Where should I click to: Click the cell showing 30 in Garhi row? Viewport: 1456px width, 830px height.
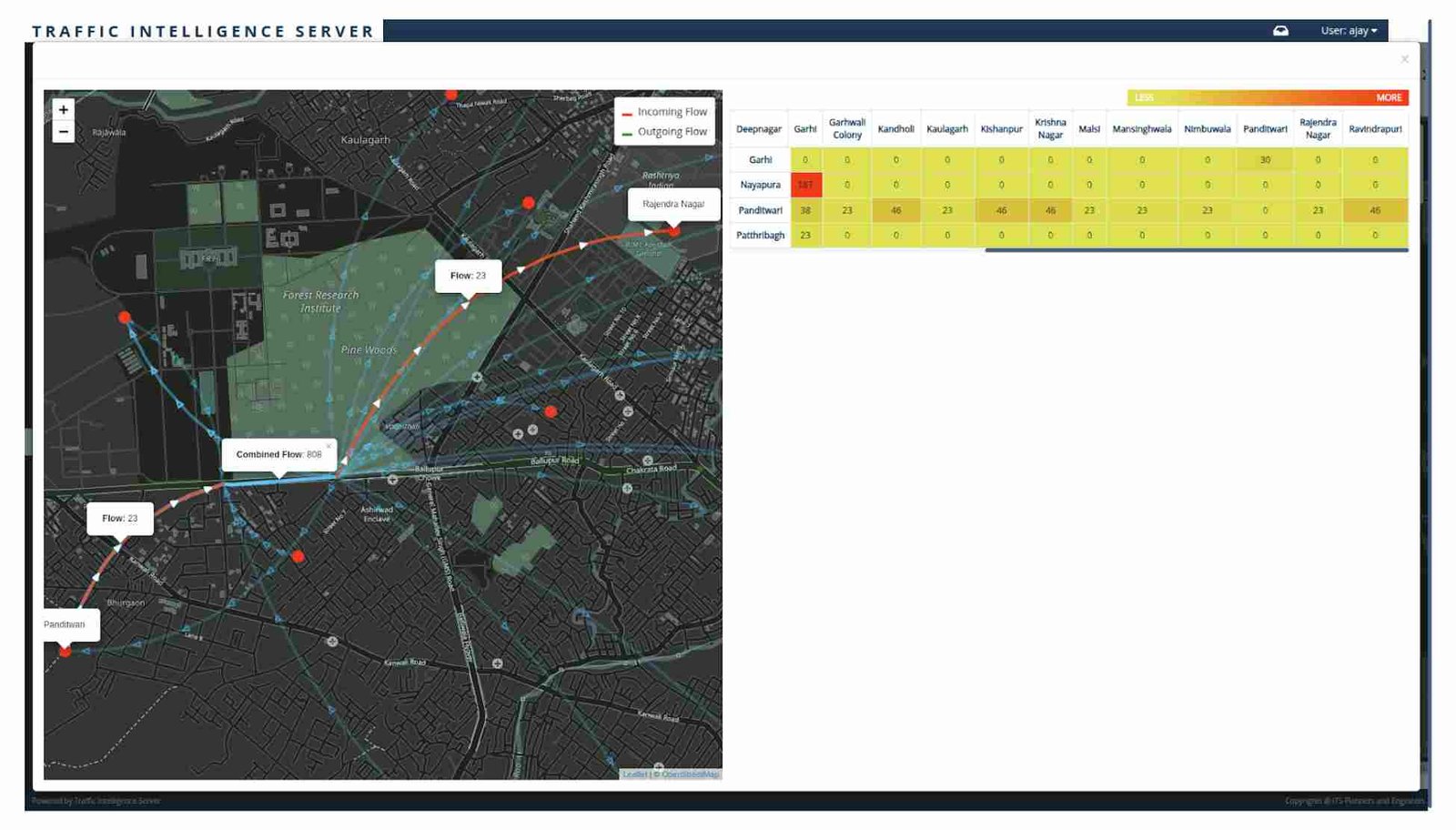tap(1265, 160)
